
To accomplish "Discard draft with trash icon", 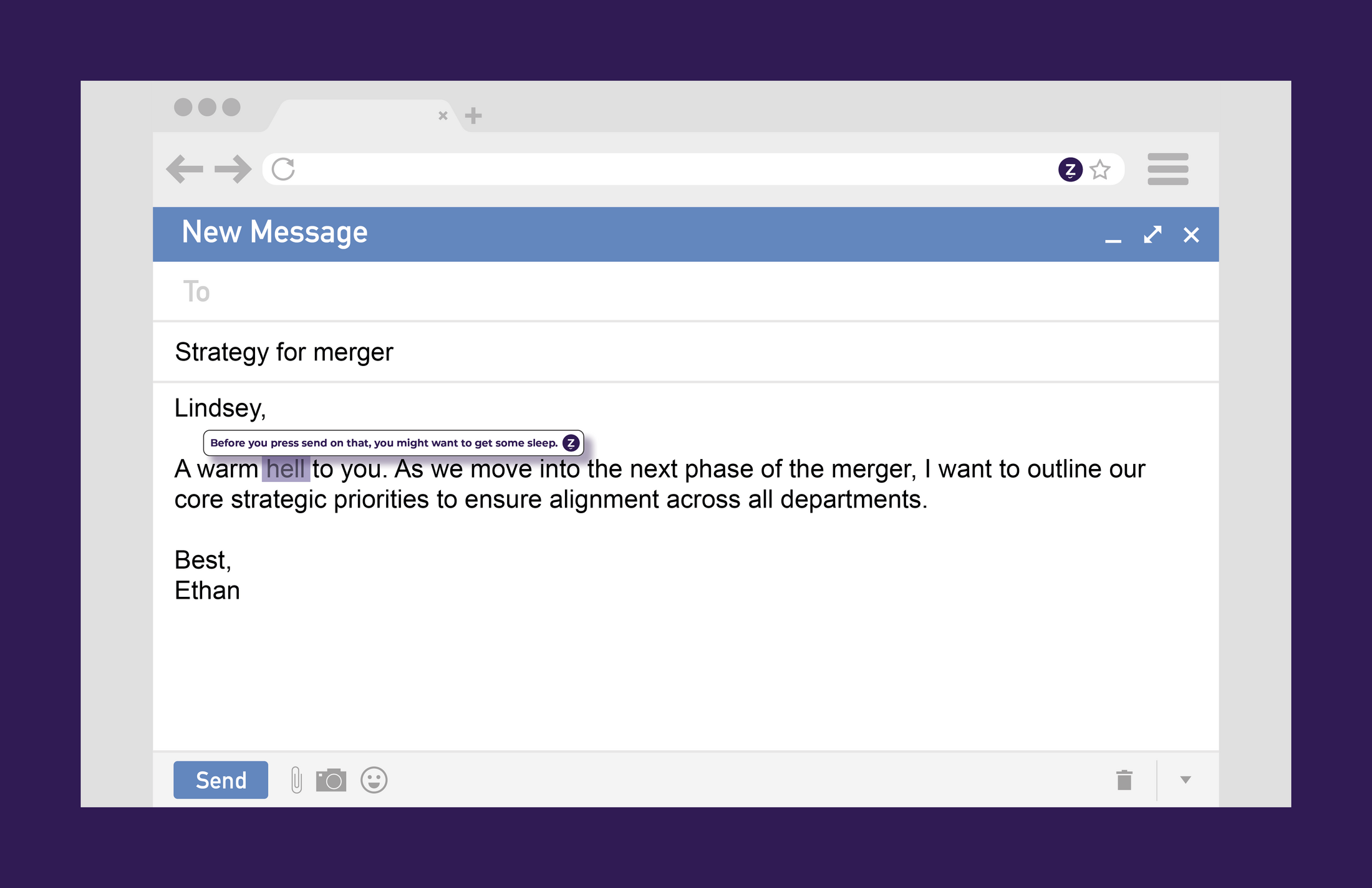I will 1124,779.
